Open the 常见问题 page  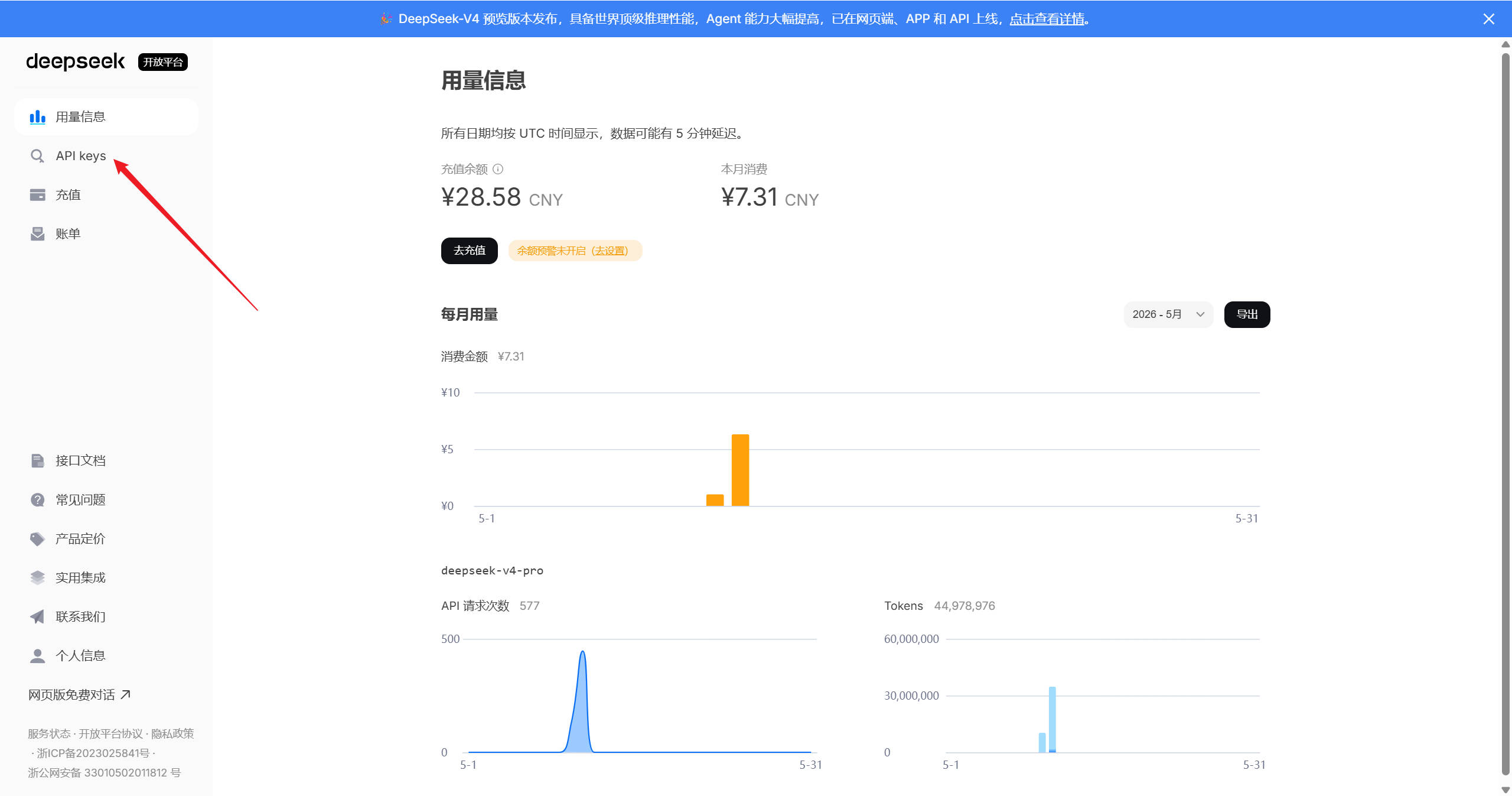106,500
